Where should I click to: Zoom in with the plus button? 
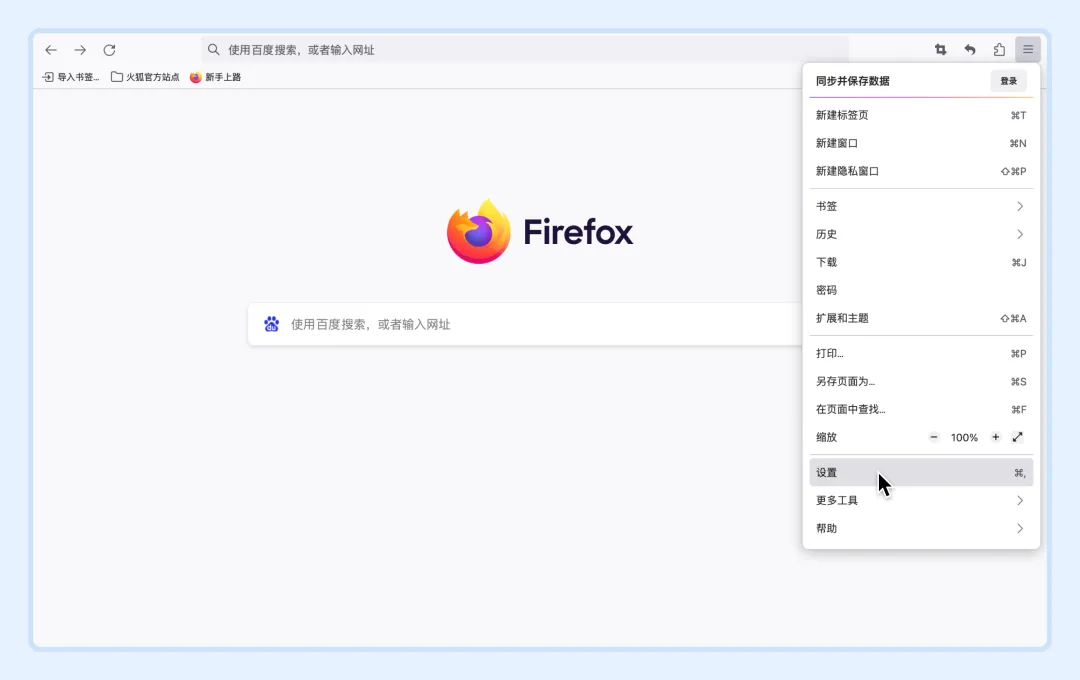click(995, 437)
